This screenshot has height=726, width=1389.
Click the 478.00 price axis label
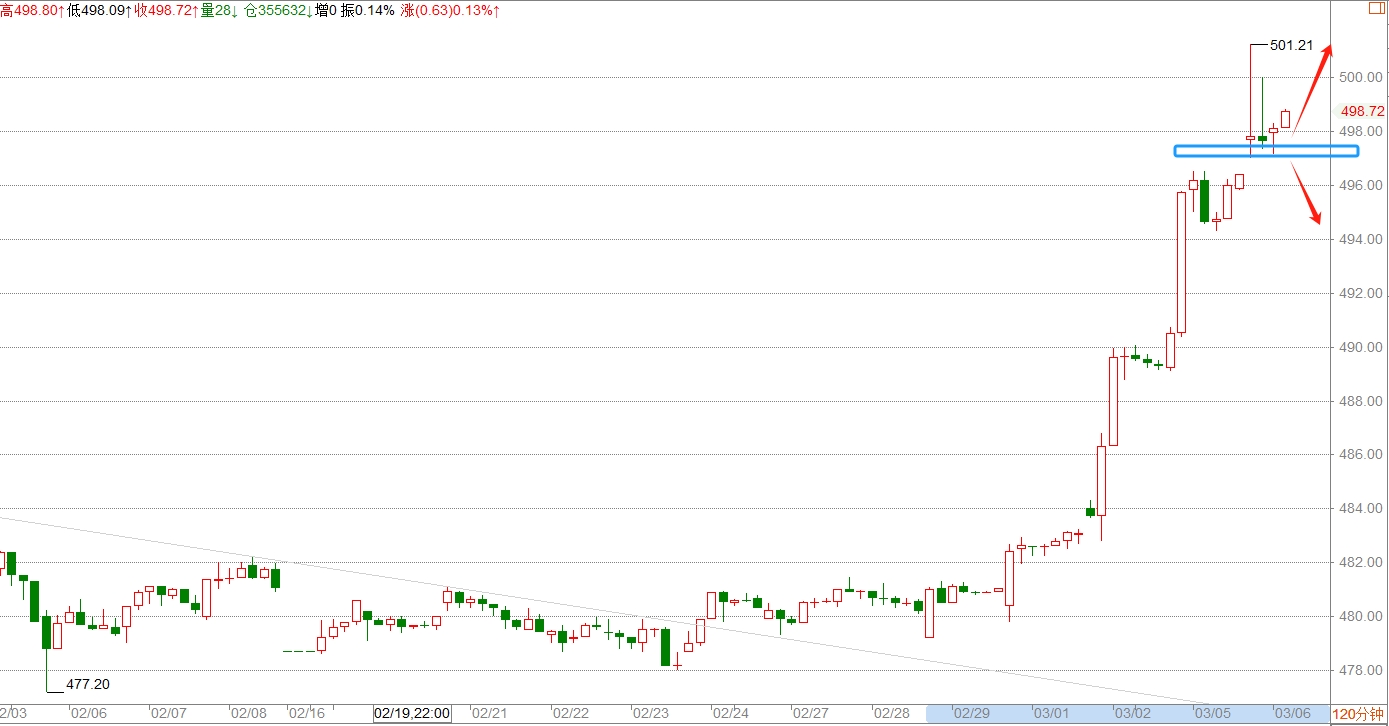[1362, 670]
